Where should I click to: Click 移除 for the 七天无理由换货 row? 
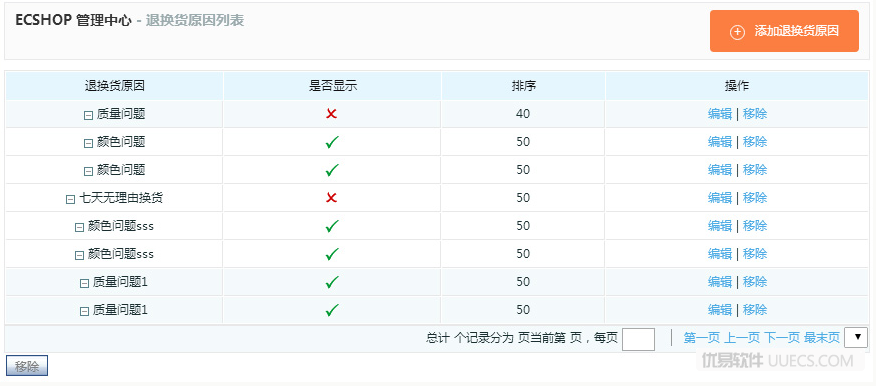click(755, 198)
